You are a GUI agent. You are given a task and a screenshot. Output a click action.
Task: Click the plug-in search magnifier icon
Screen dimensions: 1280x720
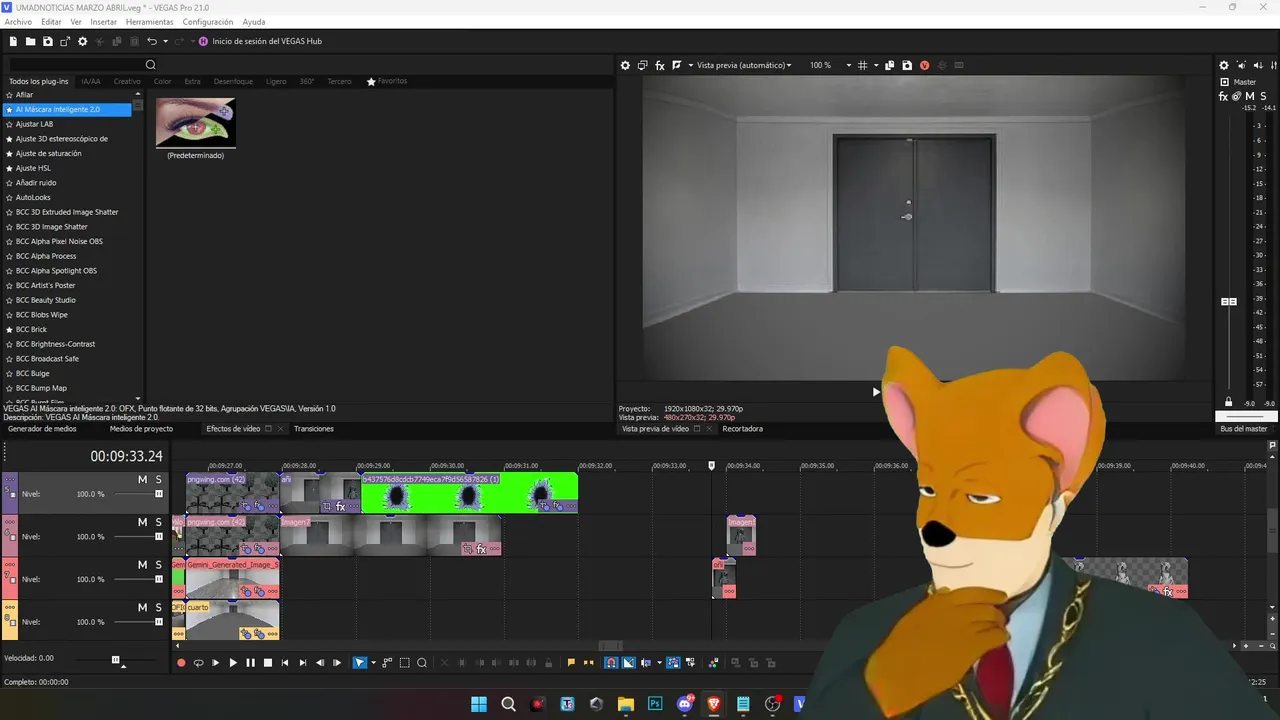tap(151, 65)
